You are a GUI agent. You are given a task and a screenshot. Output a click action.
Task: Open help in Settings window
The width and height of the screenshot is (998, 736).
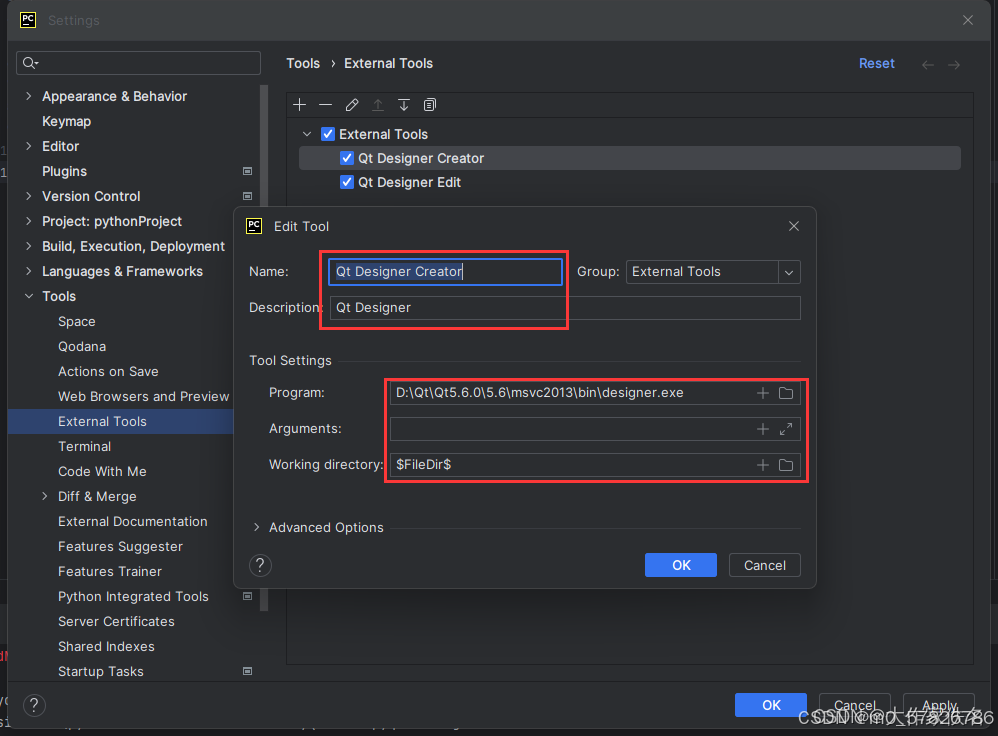(x=34, y=705)
